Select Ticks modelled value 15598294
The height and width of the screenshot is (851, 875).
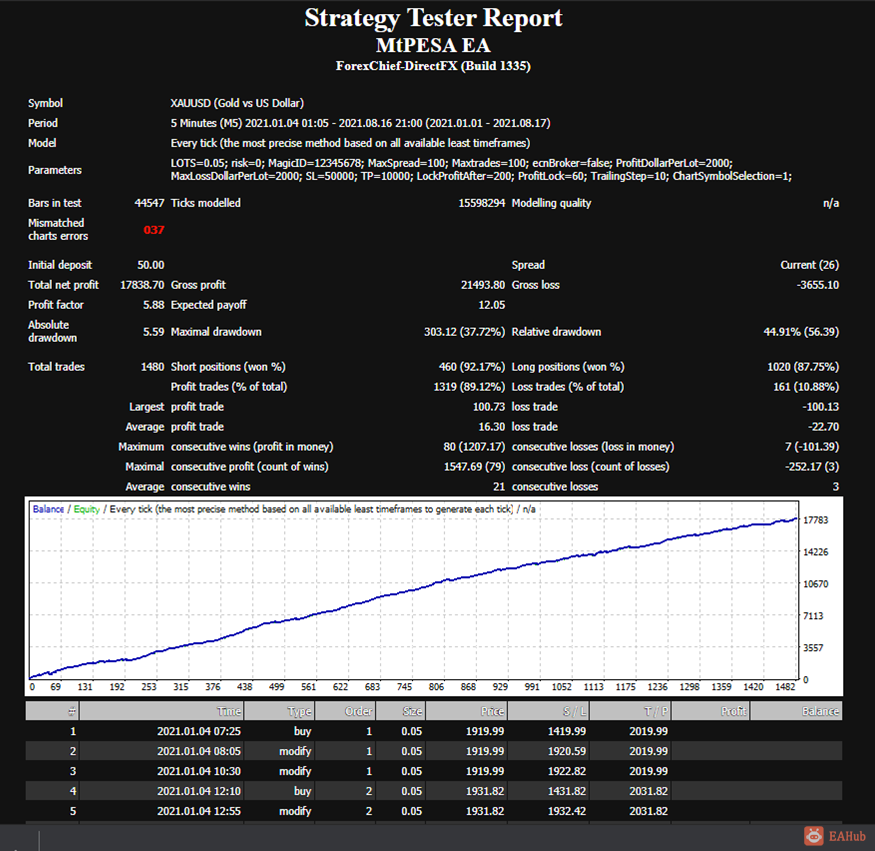point(482,203)
